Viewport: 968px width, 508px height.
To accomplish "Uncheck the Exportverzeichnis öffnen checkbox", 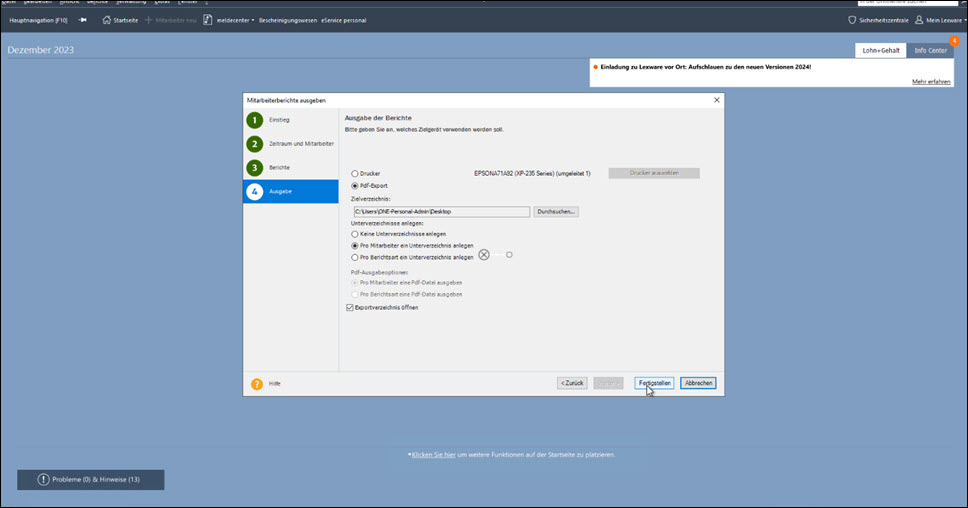I will pyautogui.click(x=349, y=307).
